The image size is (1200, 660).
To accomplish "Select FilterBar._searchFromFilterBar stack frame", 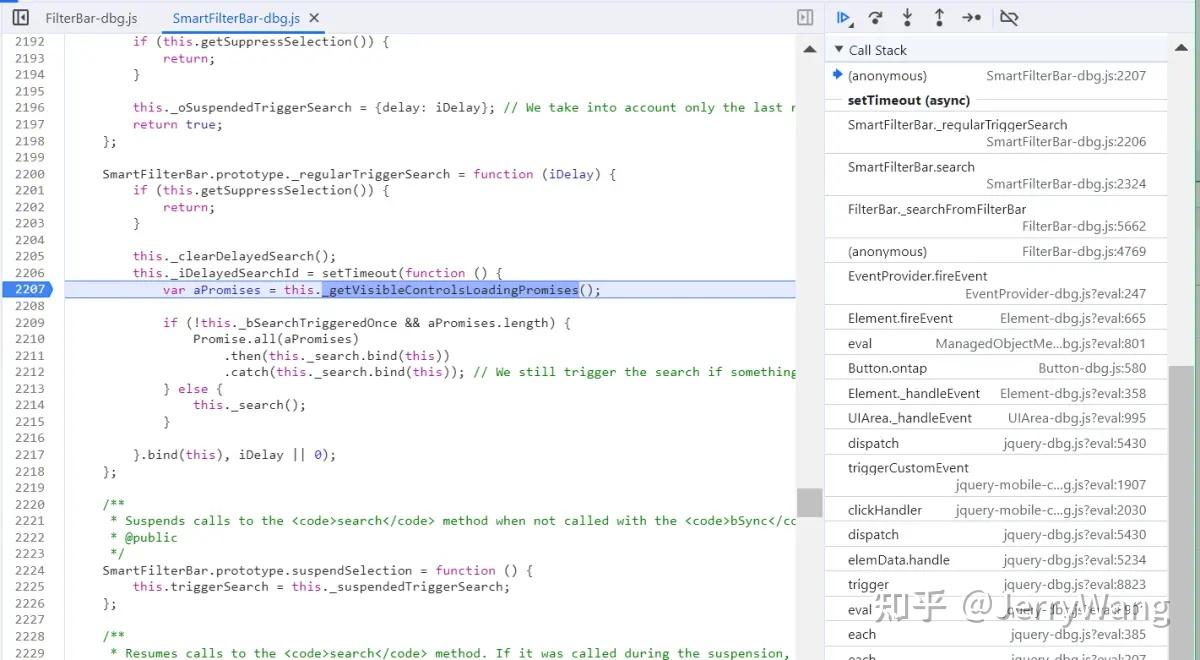I will (x=996, y=217).
